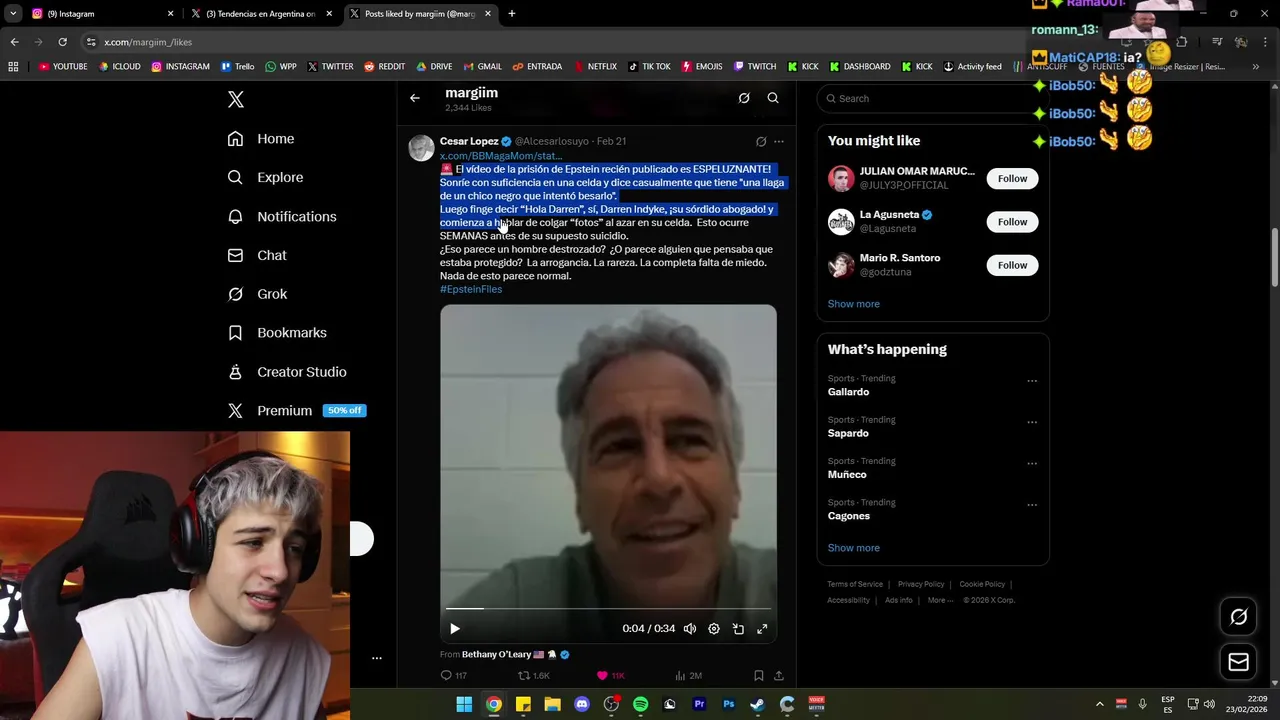Open Notifications in the sidebar

tap(282, 217)
